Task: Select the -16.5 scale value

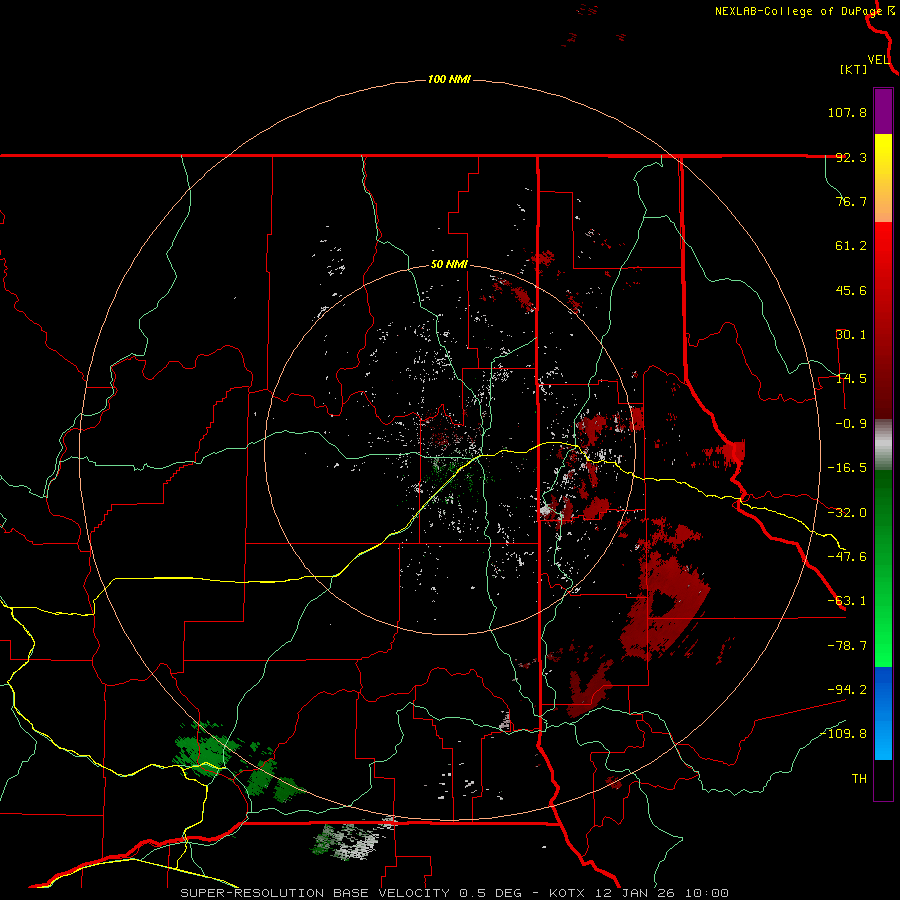Action: pos(847,468)
